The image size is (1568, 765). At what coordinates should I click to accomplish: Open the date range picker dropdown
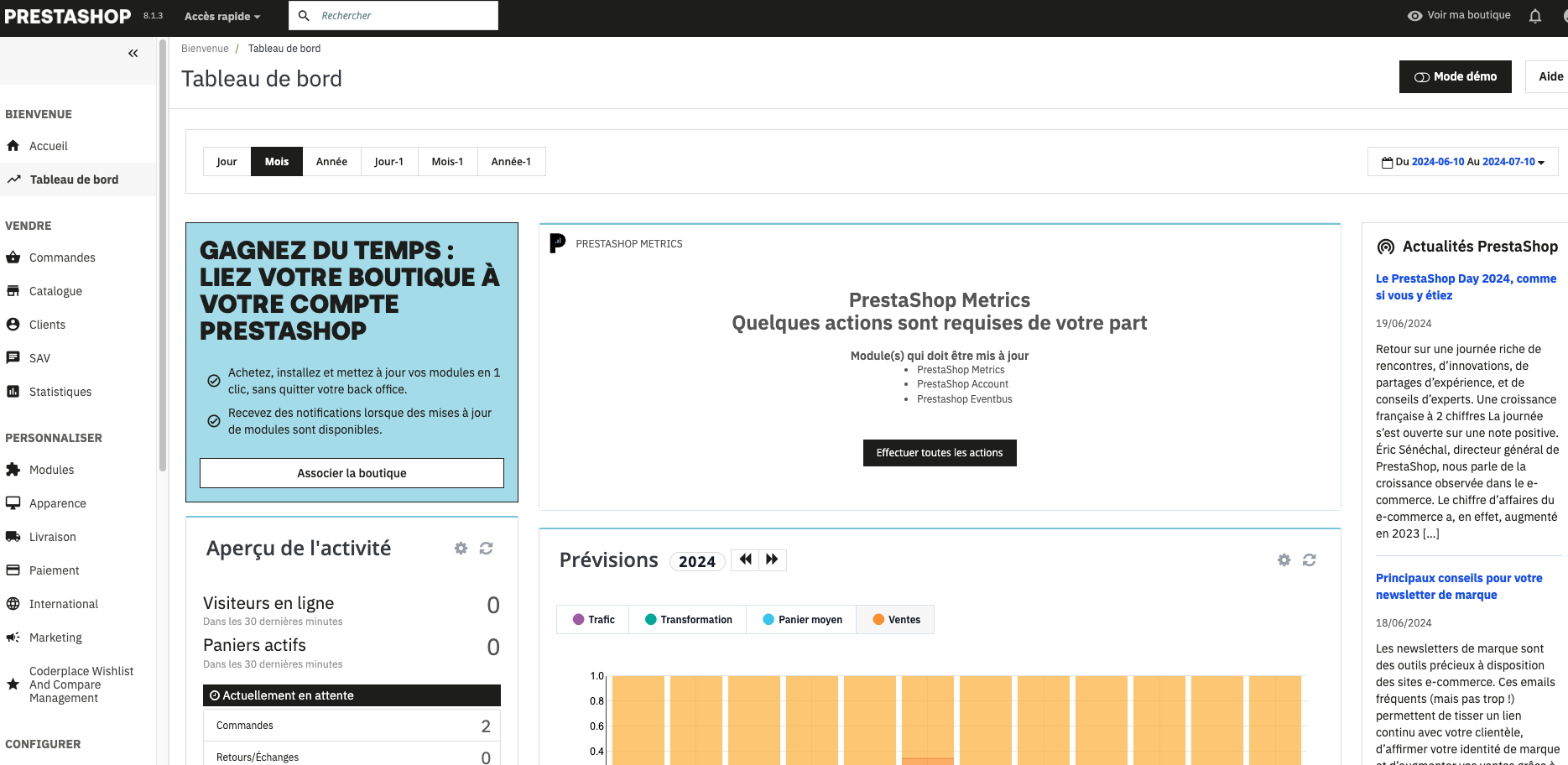[x=1463, y=162]
